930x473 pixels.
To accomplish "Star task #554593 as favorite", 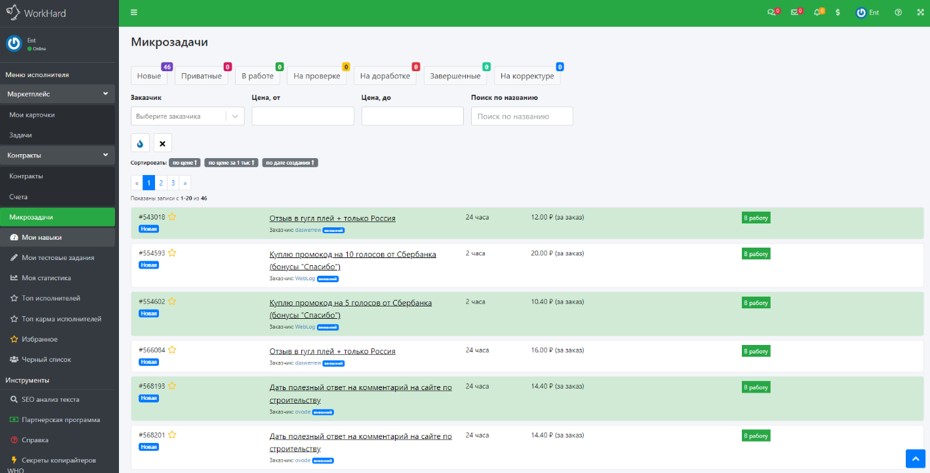I will tap(172, 253).
